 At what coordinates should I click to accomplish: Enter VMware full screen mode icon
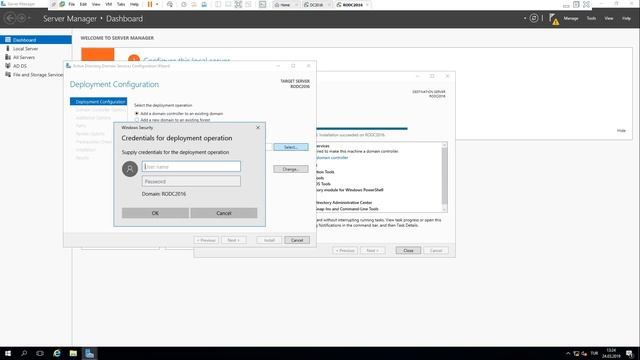[x=238, y=4]
